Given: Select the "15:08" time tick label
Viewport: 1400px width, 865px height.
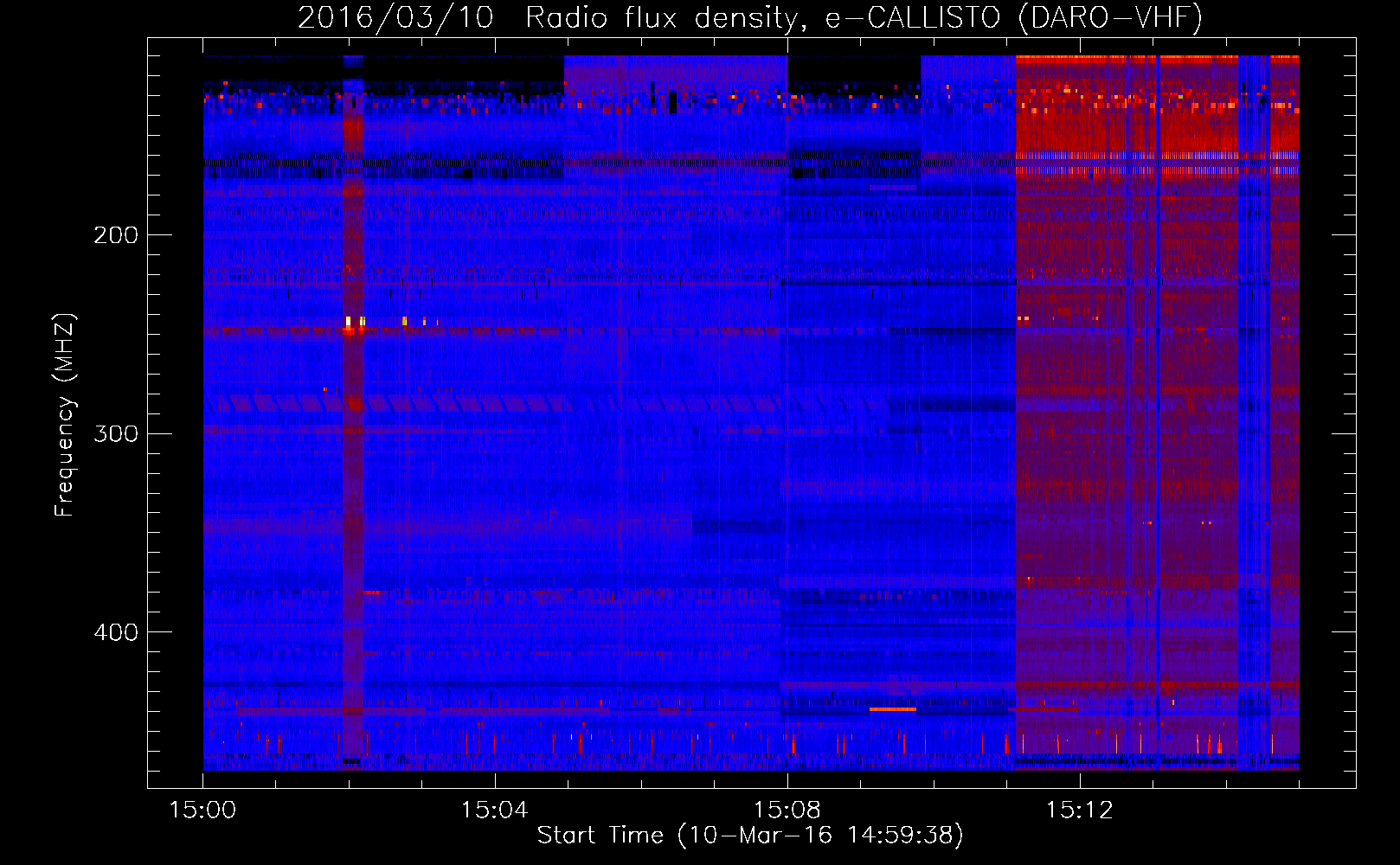Looking at the screenshot, I should coord(787,811).
